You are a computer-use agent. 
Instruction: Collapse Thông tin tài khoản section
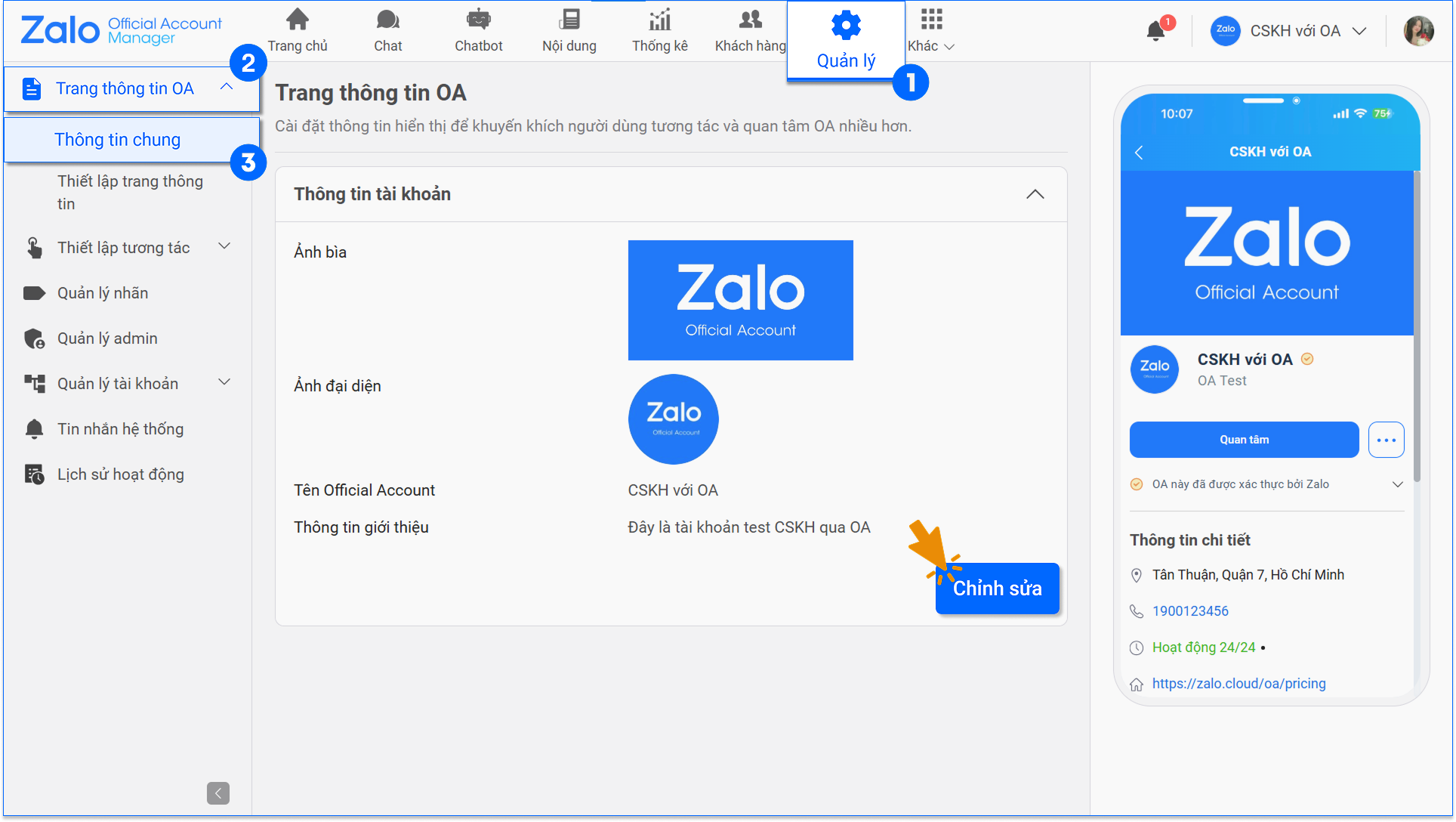(x=1035, y=194)
